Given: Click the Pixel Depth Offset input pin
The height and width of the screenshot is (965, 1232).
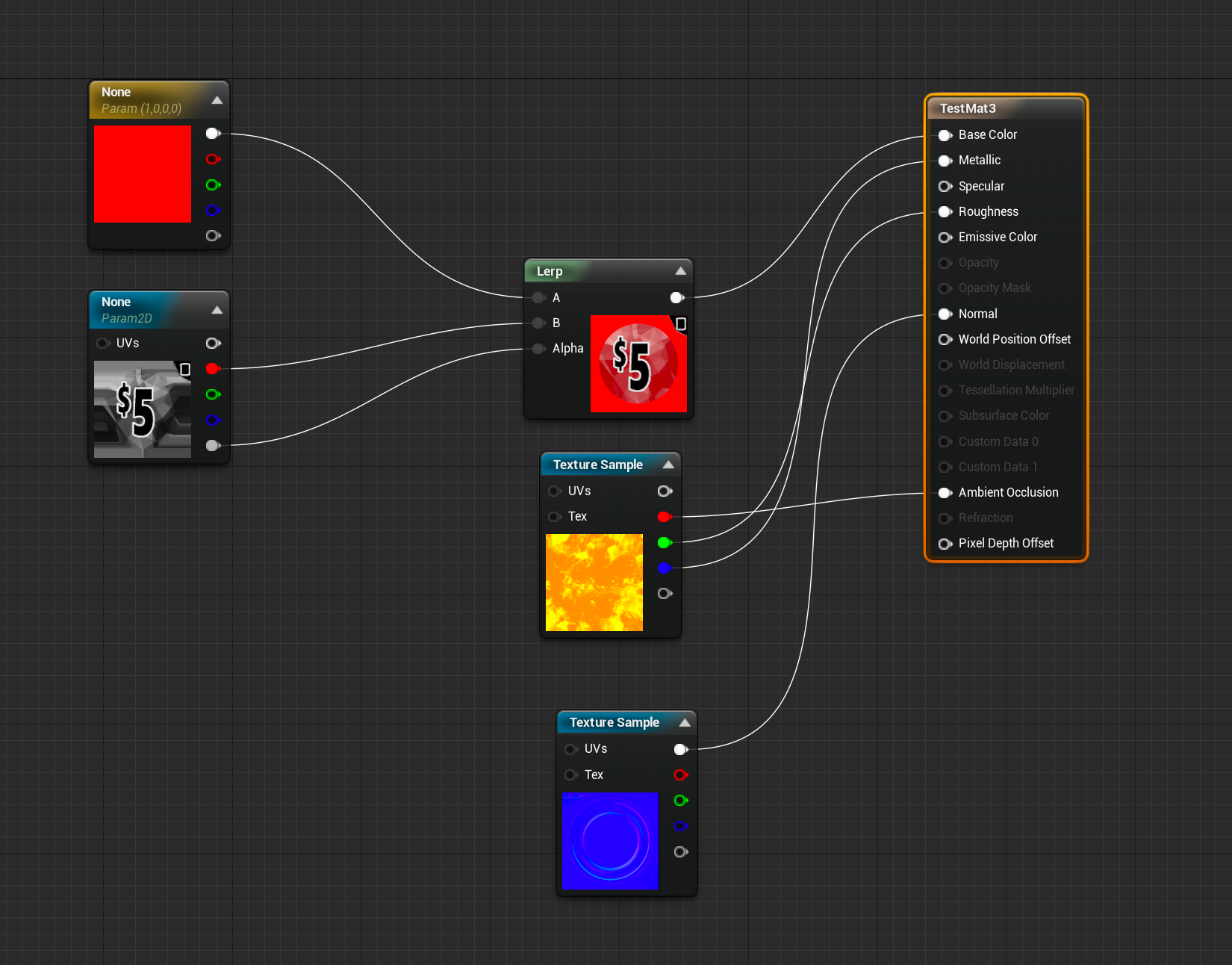Looking at the screenshot, I should 945,544.
